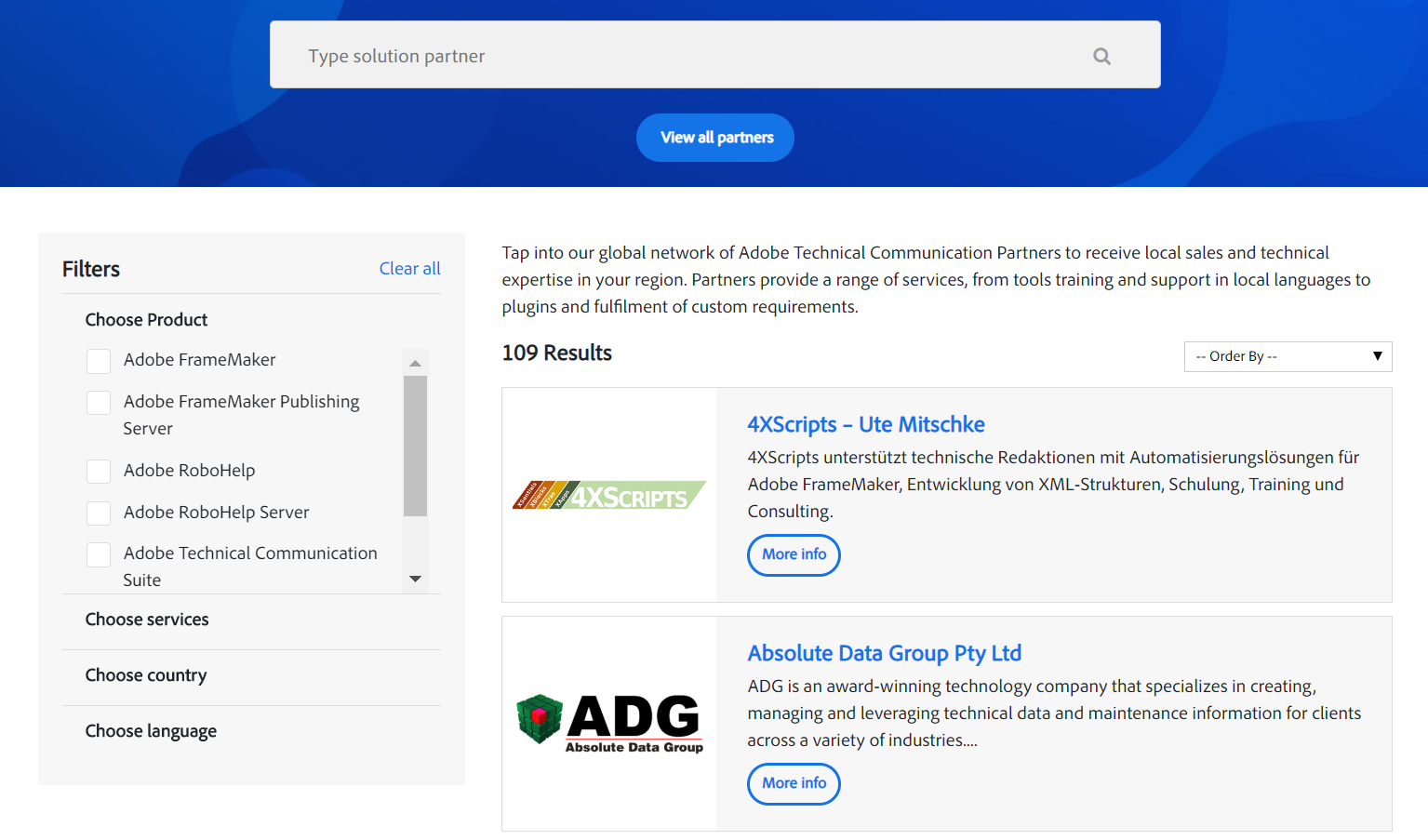The width and height of the screenshot is (1428, 840).
Task: Tick the Adobe RoboHelp checkbox
Action: coord(99,472)
